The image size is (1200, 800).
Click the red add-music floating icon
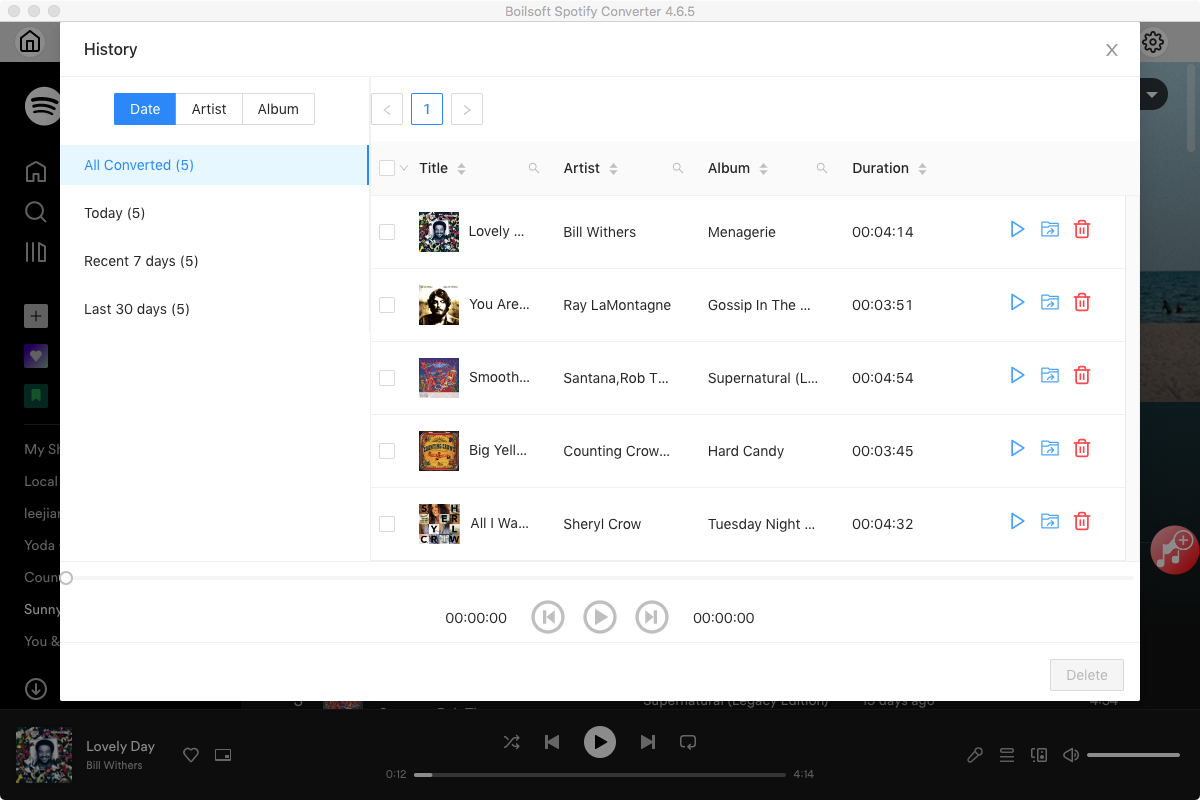[1173, 549]
